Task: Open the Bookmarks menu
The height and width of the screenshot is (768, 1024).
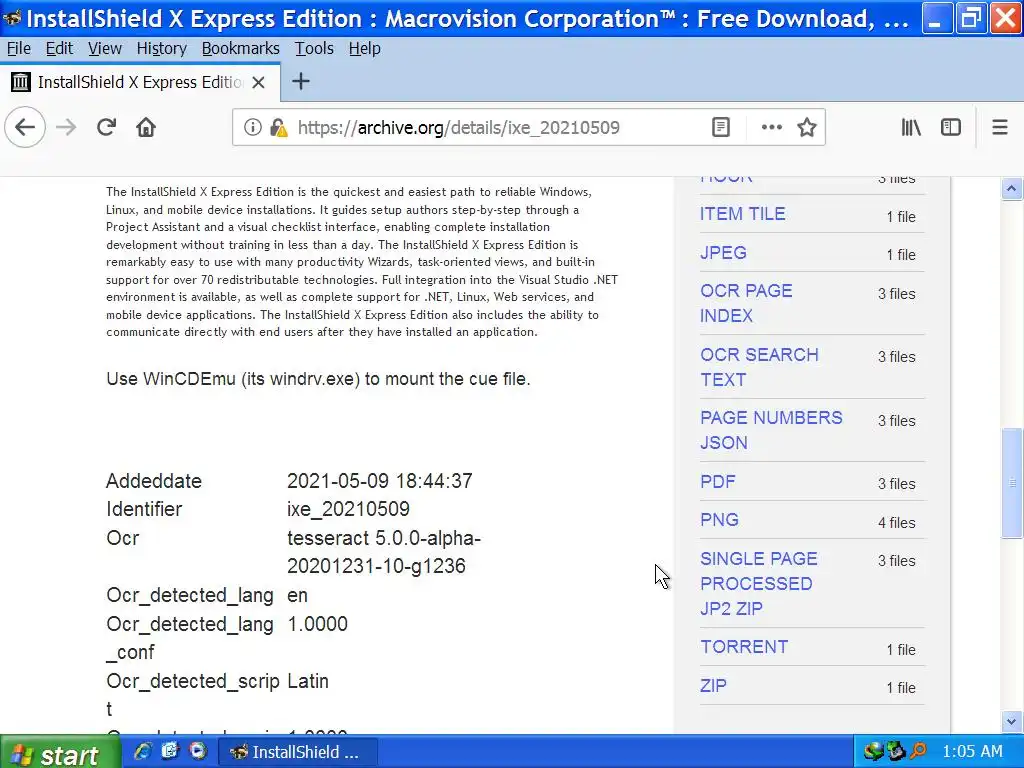Action: [240, 48]
